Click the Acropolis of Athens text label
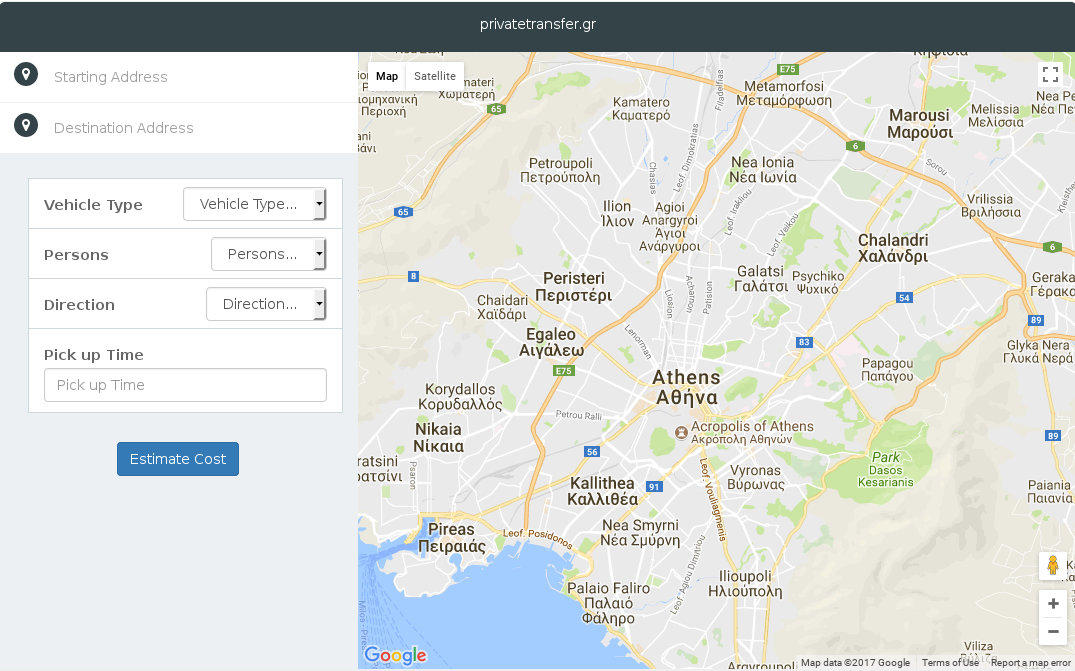This screenshot has width=1075, height=671. coord(752,432)
